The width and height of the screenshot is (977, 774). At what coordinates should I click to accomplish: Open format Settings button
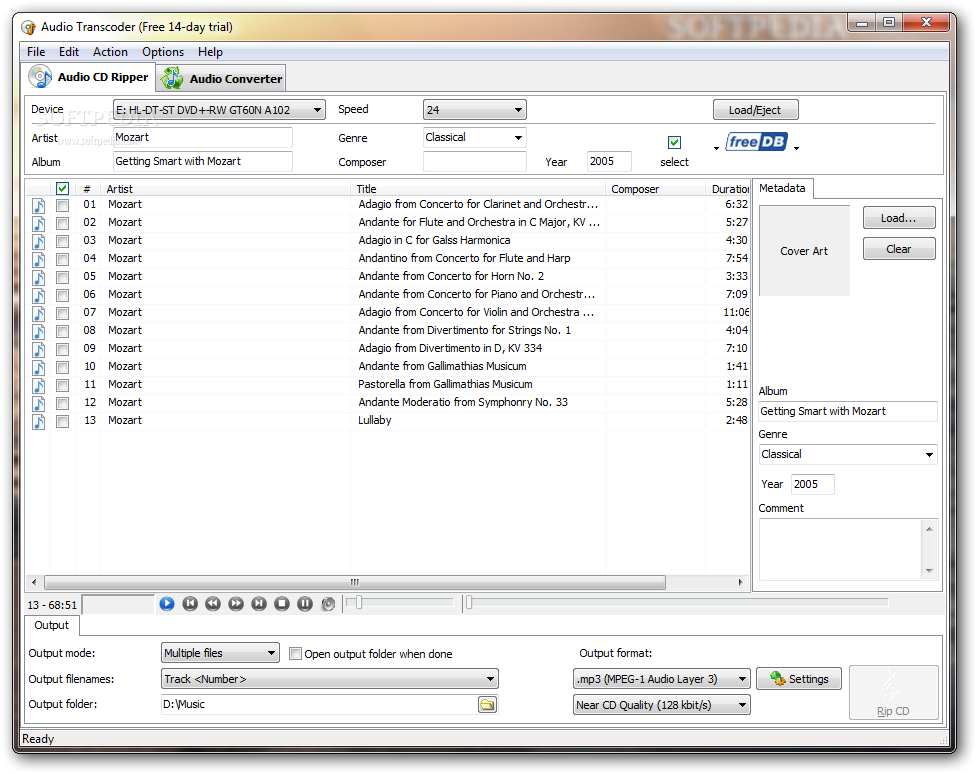[x=799, y=679]
